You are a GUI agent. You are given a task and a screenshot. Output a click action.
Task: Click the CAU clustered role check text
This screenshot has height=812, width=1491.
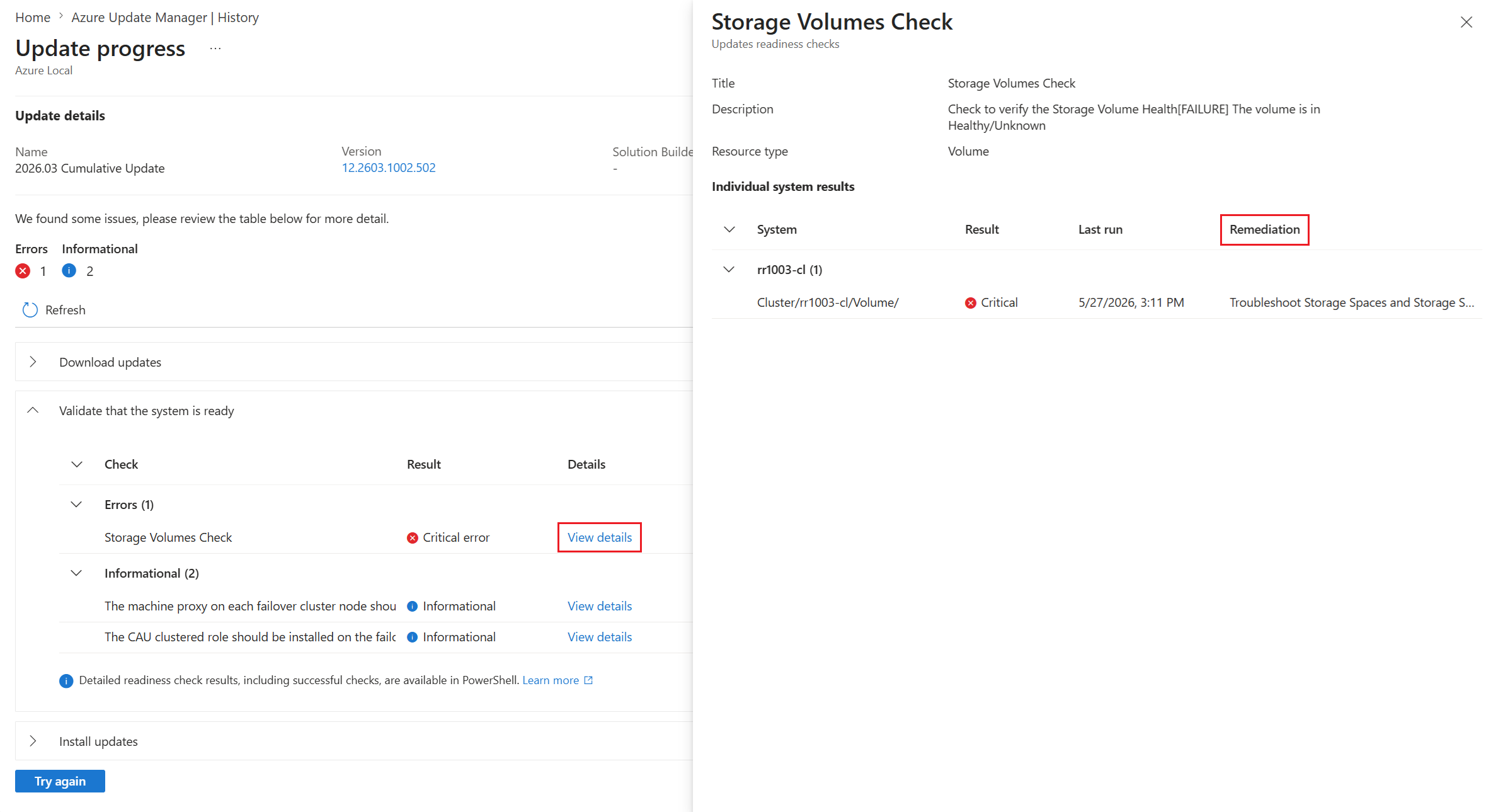pyautogui.click(x=250, y=637)
